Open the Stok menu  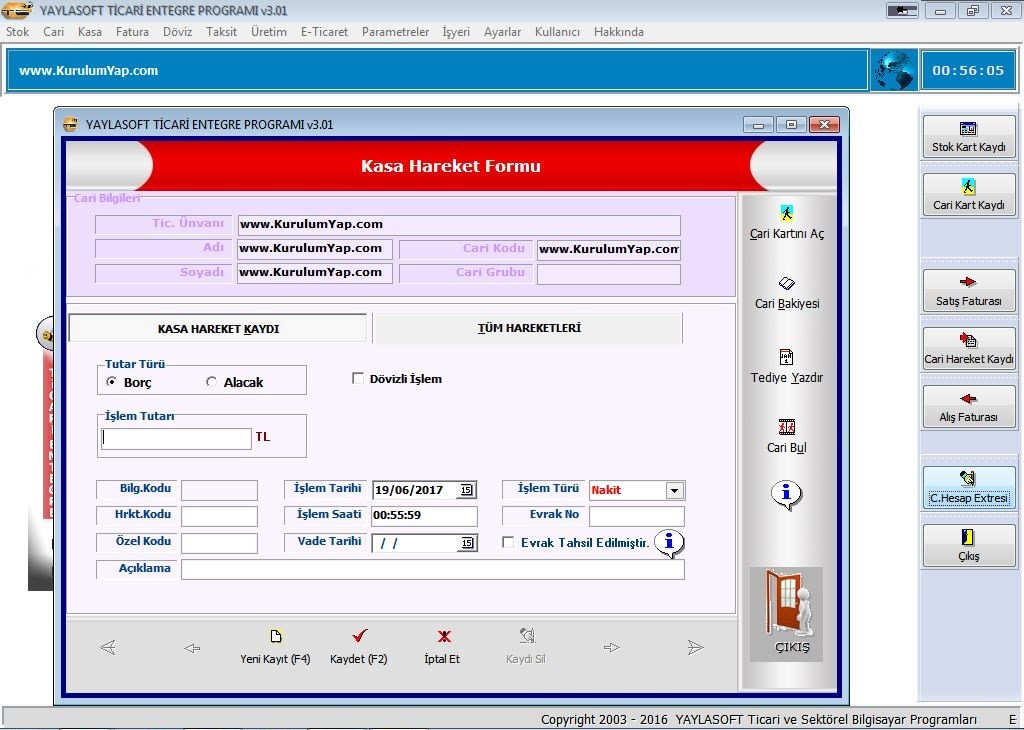[x=18, y=31]
